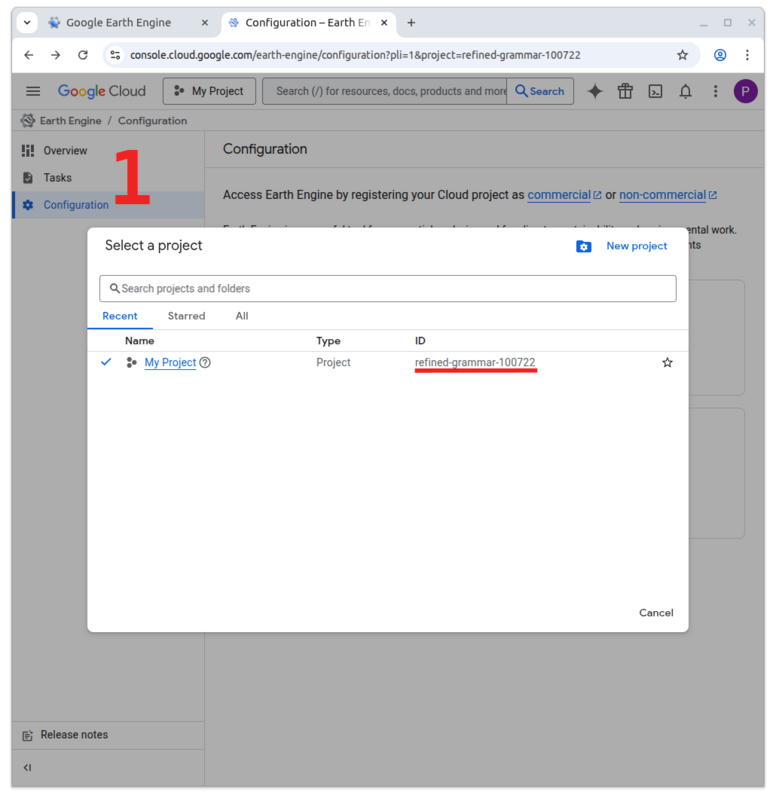Switch to the Starred tab

(186, 316)
